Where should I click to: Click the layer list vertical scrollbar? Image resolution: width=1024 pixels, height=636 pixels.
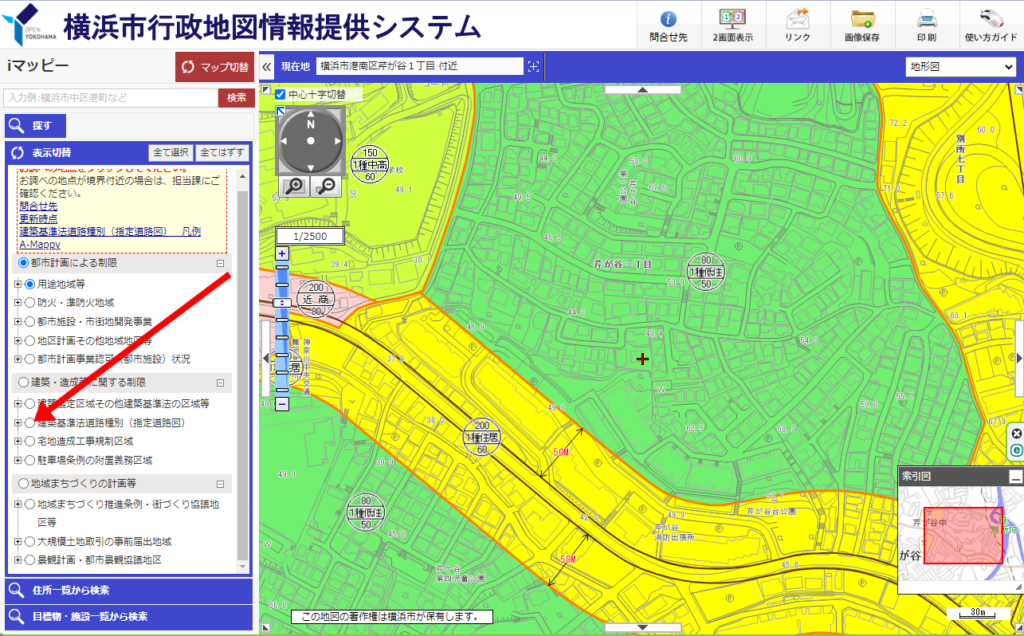(242, 371)
